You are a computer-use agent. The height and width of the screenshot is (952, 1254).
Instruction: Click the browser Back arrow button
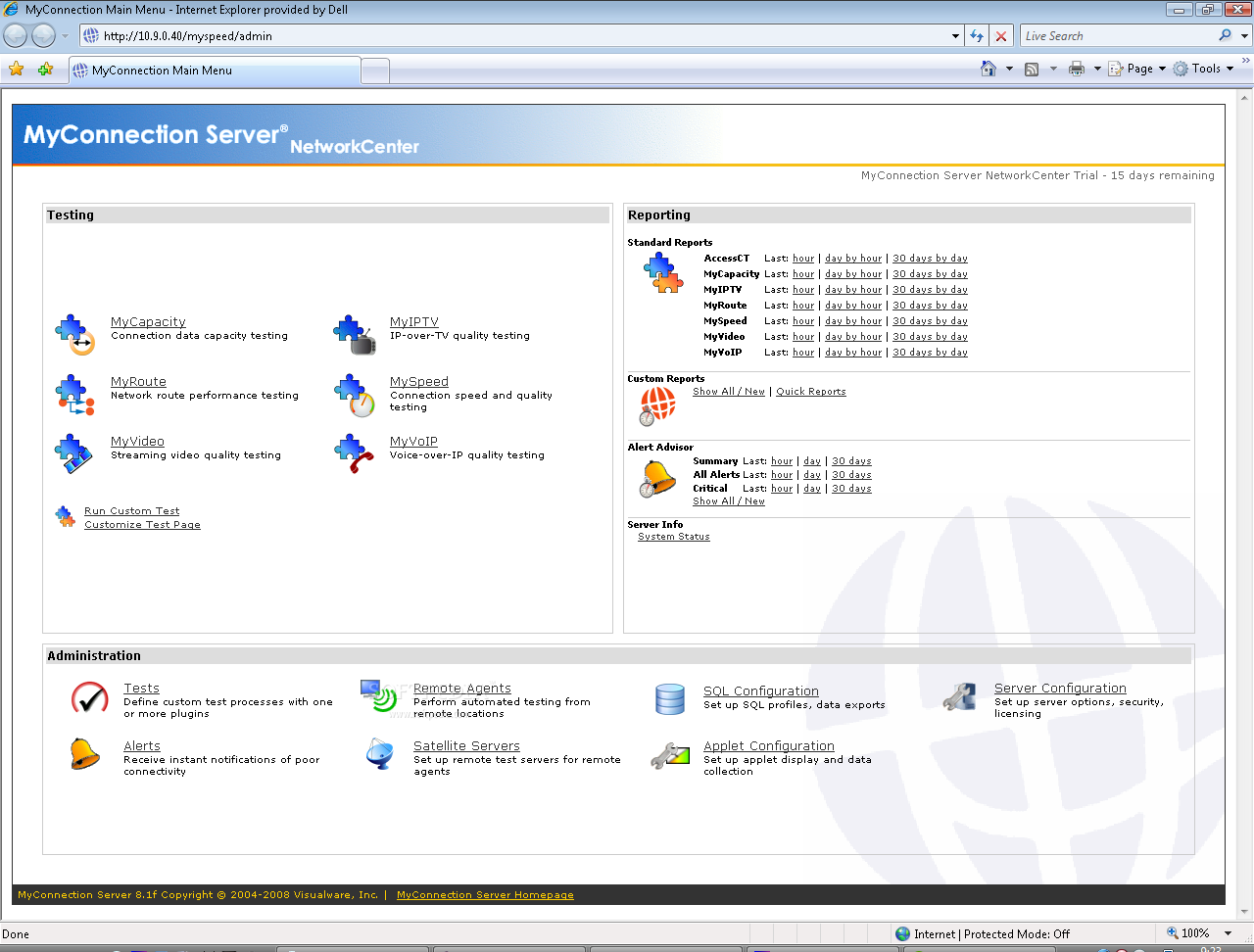[x=16, y=35]
